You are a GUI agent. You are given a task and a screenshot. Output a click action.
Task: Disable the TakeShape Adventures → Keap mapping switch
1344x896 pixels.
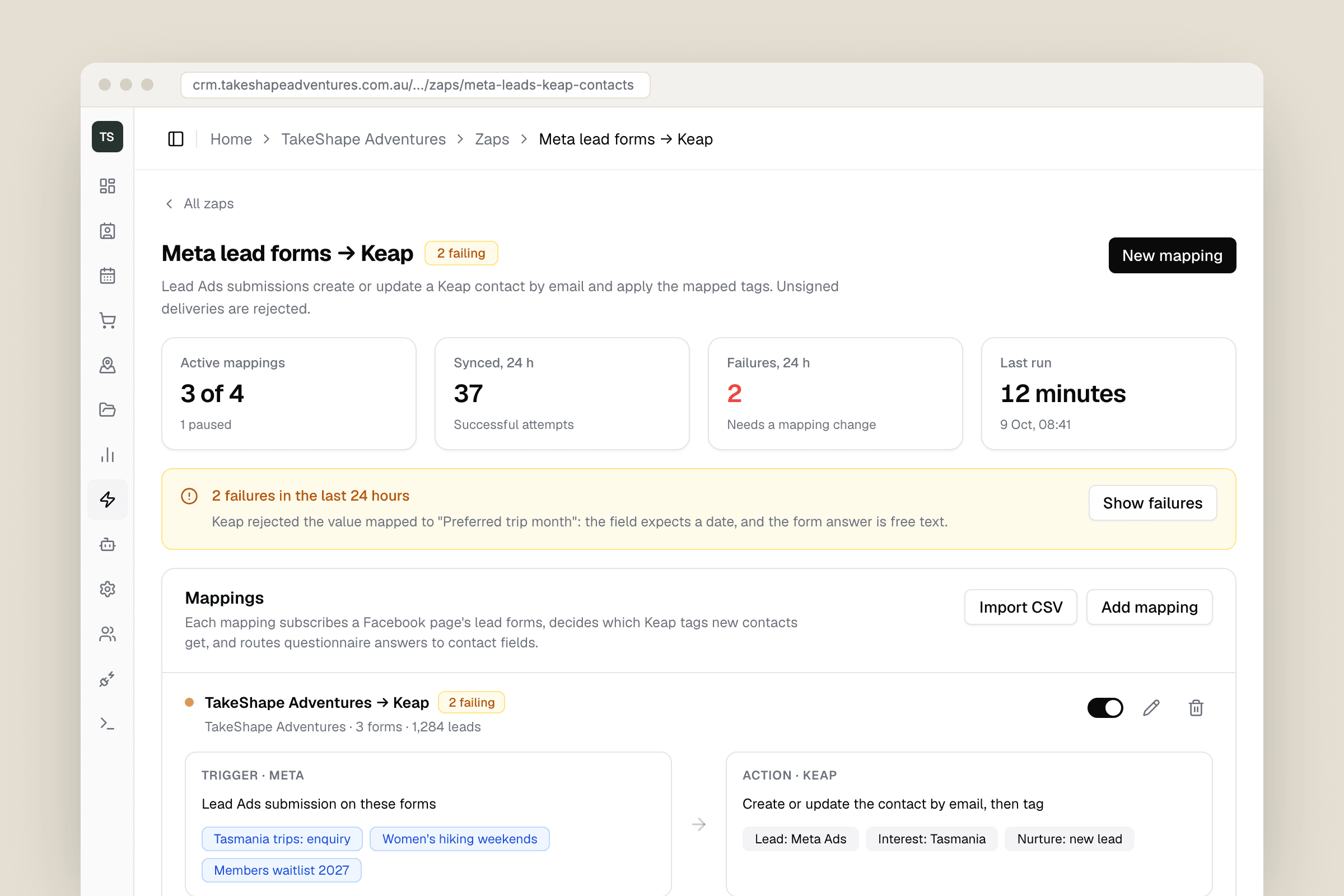click(1104, 708)
